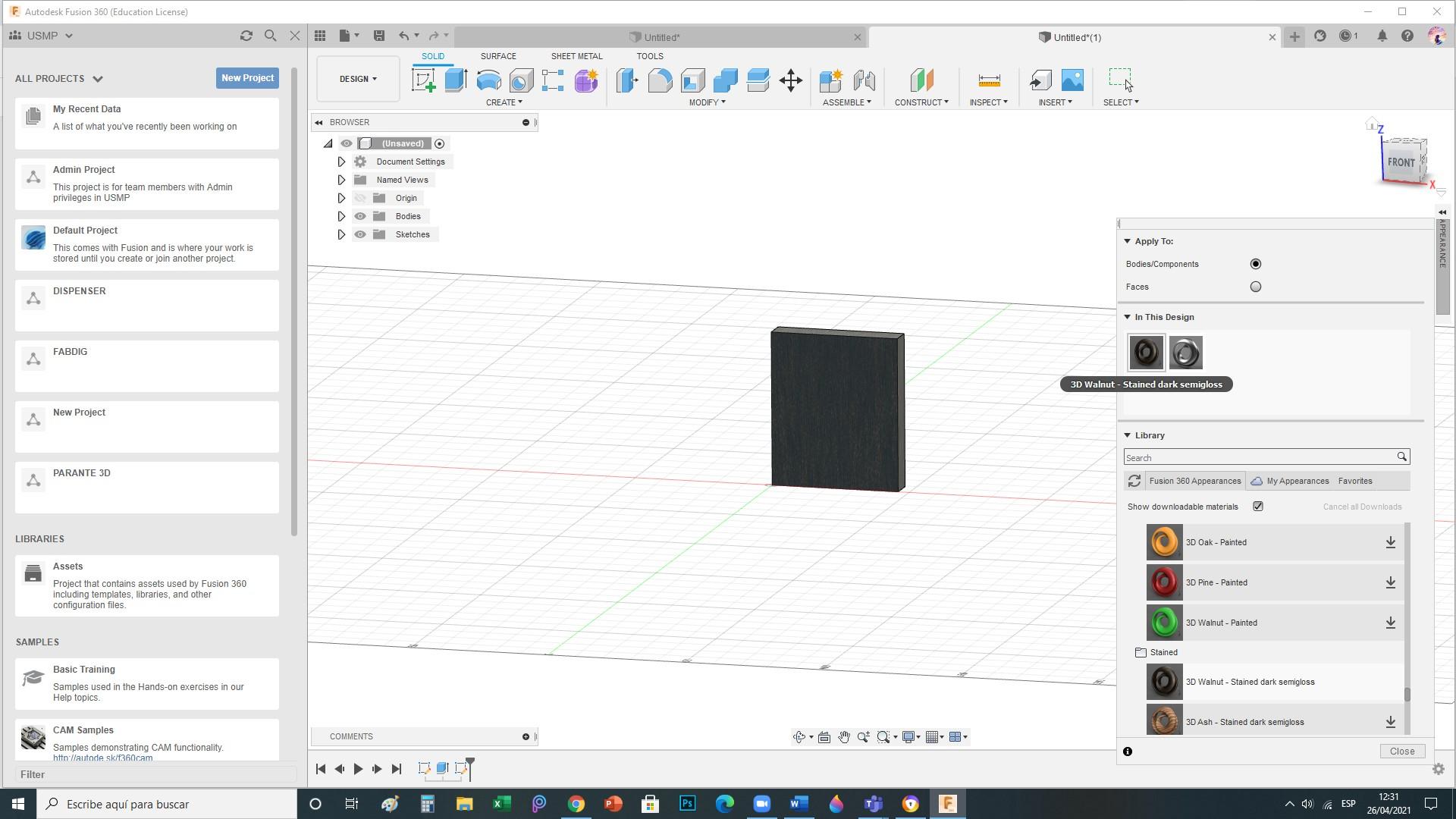The width and height of the screenshot is (1456, 819).
Task: Uncheck Show downloadable materials
Action: coord(1258,507)
